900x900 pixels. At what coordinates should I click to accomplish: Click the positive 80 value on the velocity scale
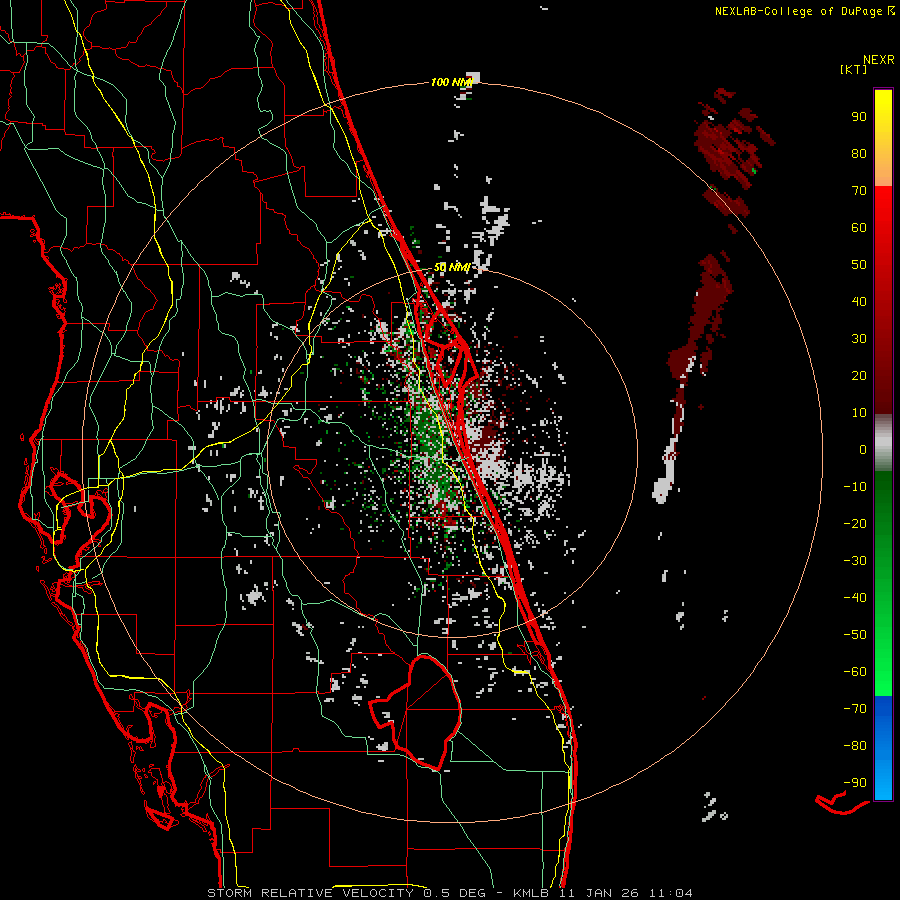tap(859, 153)
